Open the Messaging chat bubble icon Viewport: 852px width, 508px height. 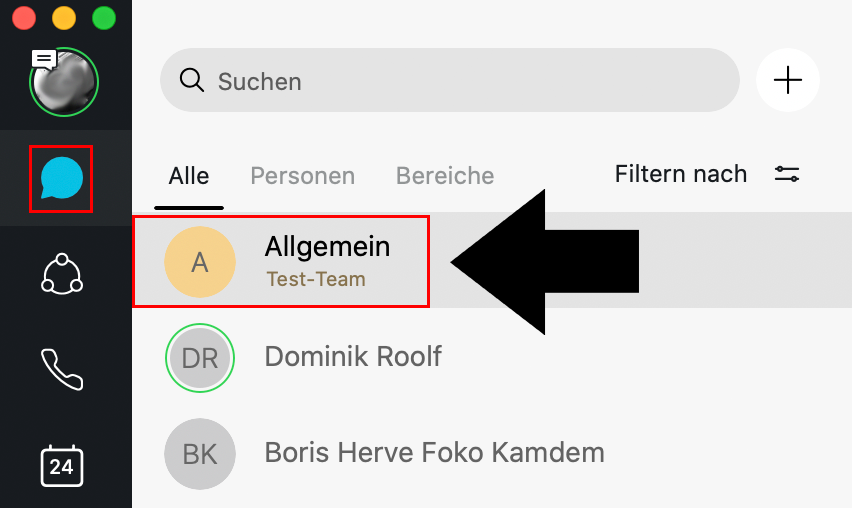62,179
